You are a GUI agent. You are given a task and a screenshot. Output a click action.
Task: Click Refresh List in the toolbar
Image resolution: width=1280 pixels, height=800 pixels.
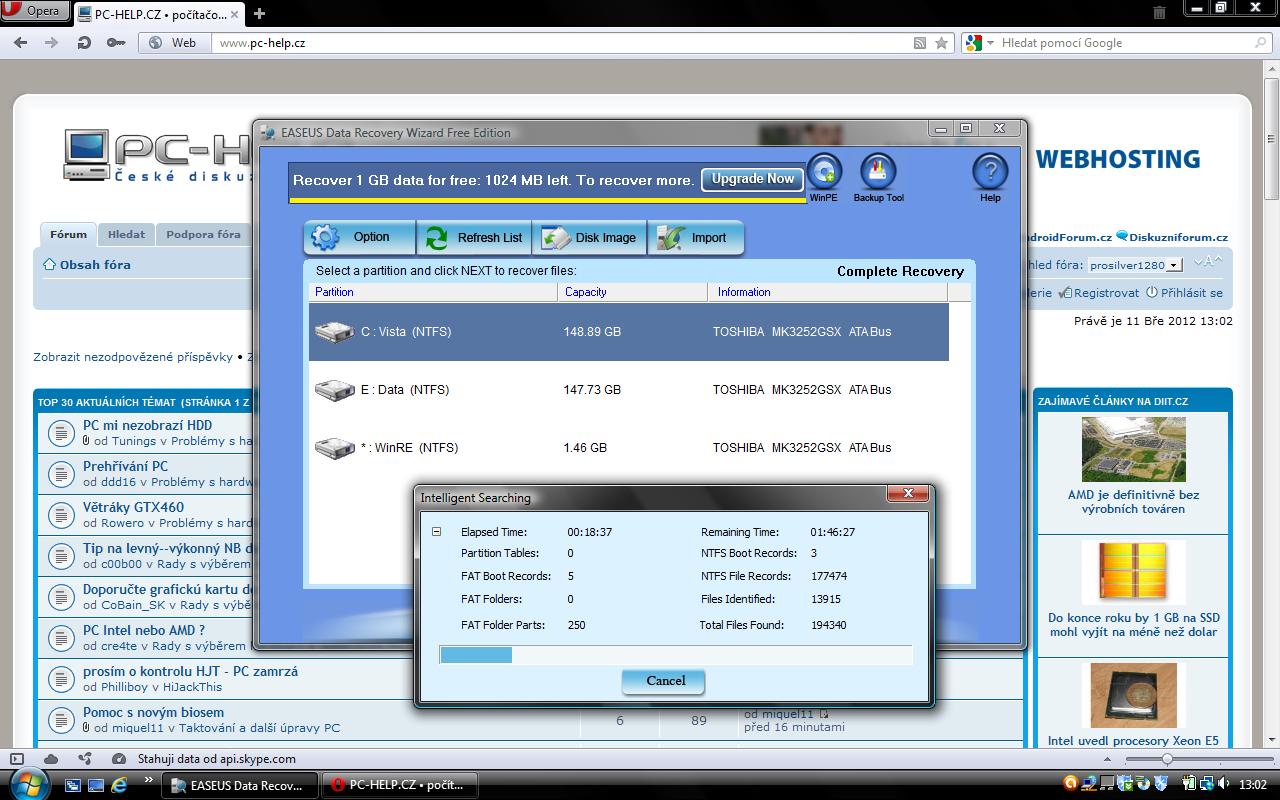474,238
